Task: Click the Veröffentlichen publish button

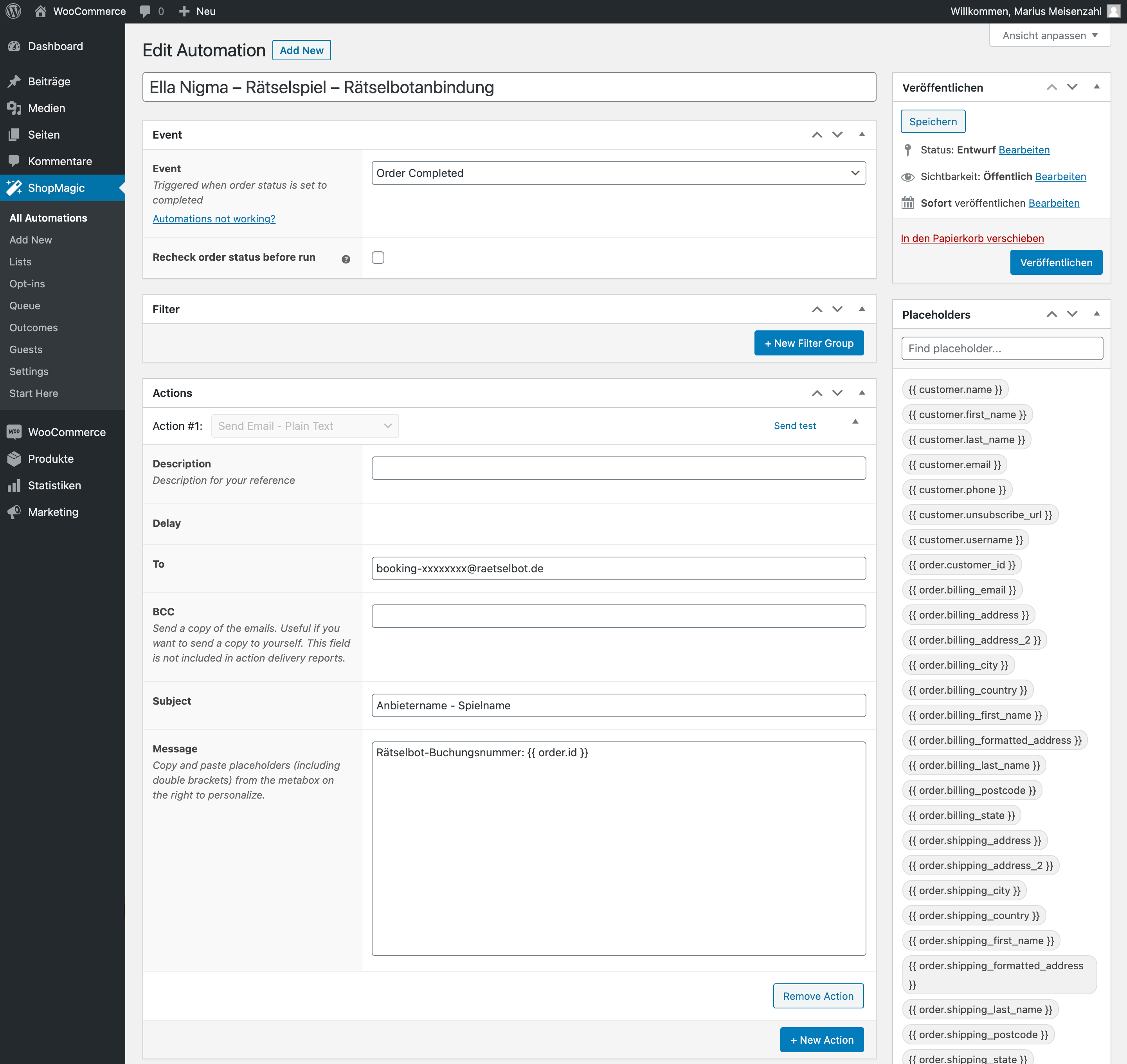Action: [1055, 263]
